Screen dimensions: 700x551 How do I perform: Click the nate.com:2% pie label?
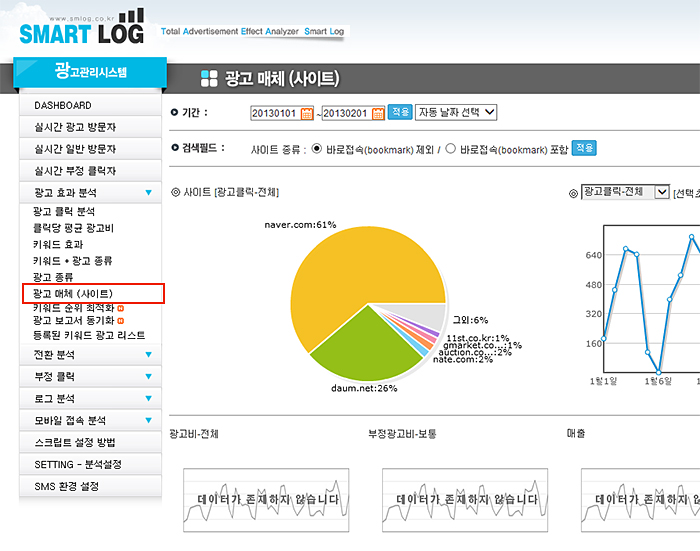tap(463, 359)
